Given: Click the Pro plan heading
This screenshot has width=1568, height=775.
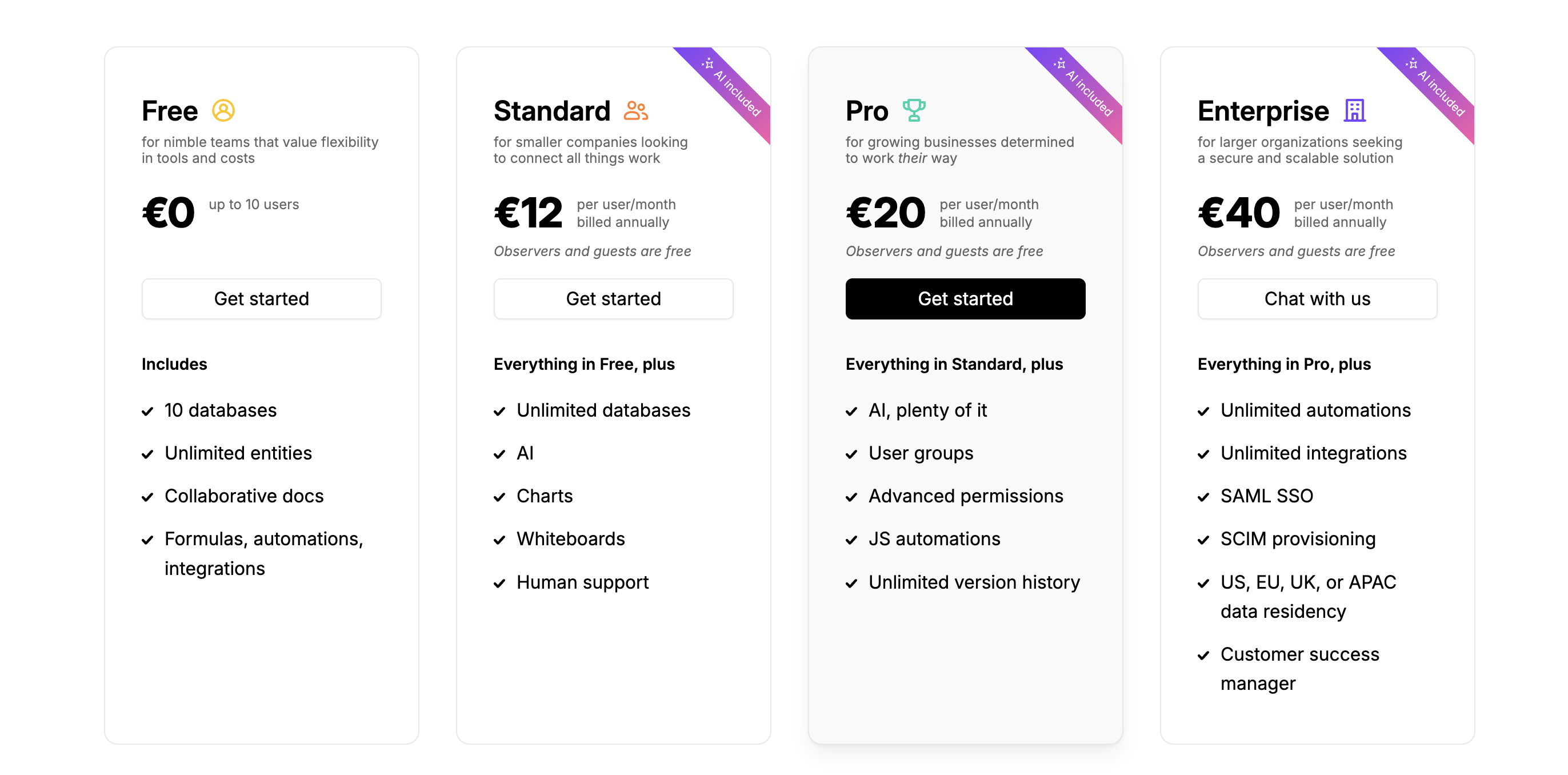Looking at the screenshot, I should [866, 111].
